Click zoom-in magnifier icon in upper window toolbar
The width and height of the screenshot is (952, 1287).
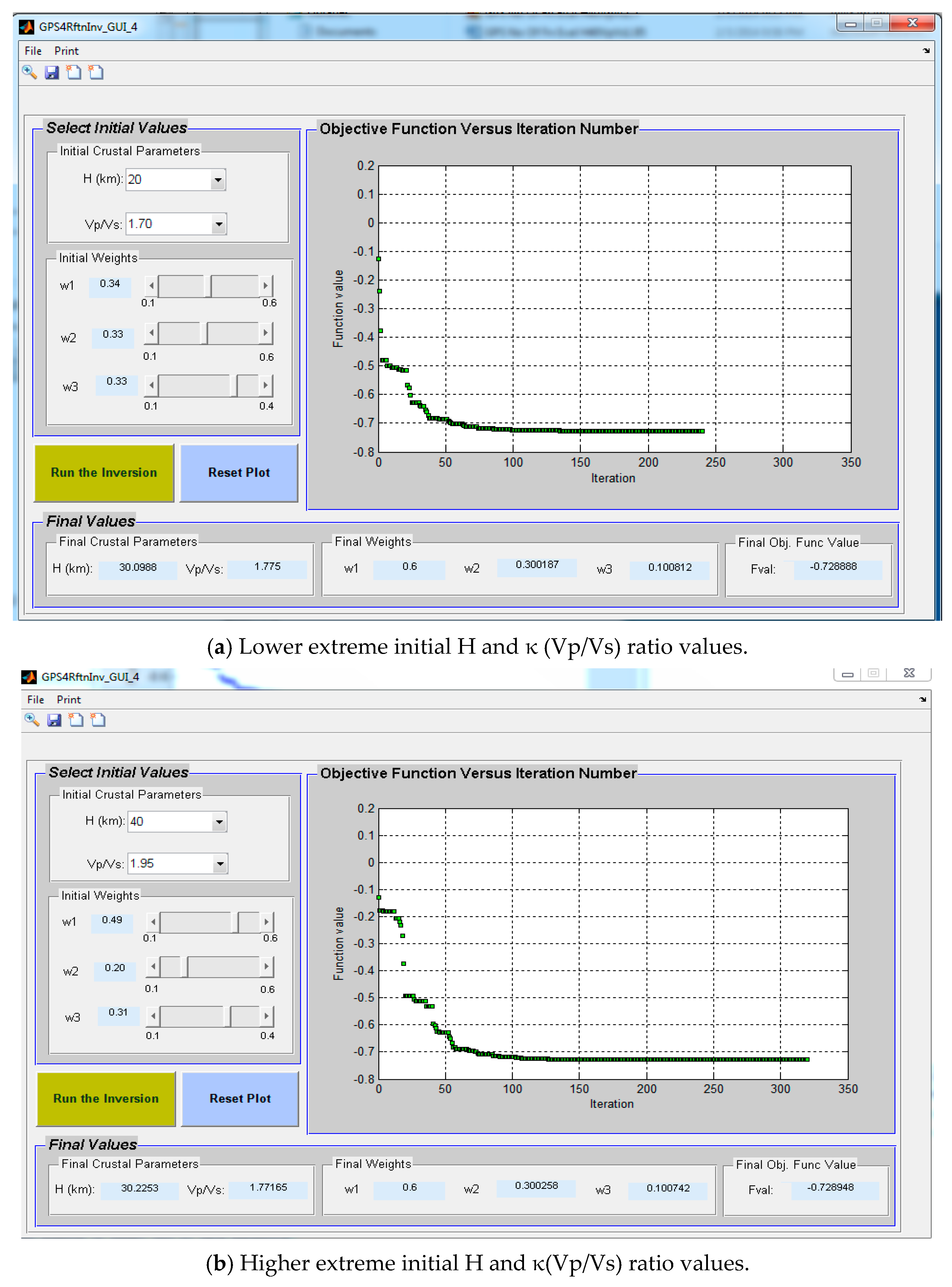(29, 73)
